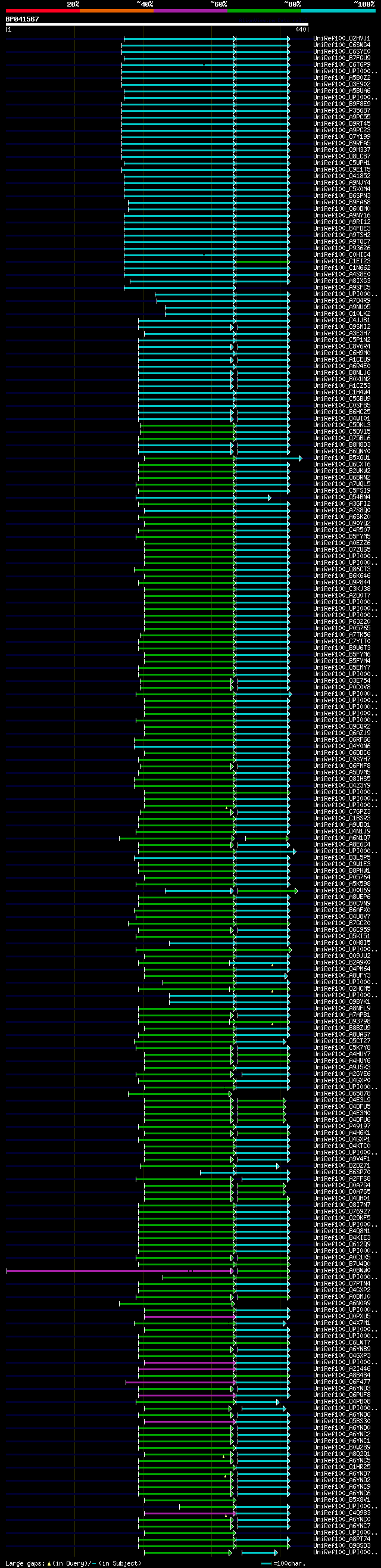Click the orange ~40% identity legend bar
The image size is (381, 1568).
[x=116, y=11]
